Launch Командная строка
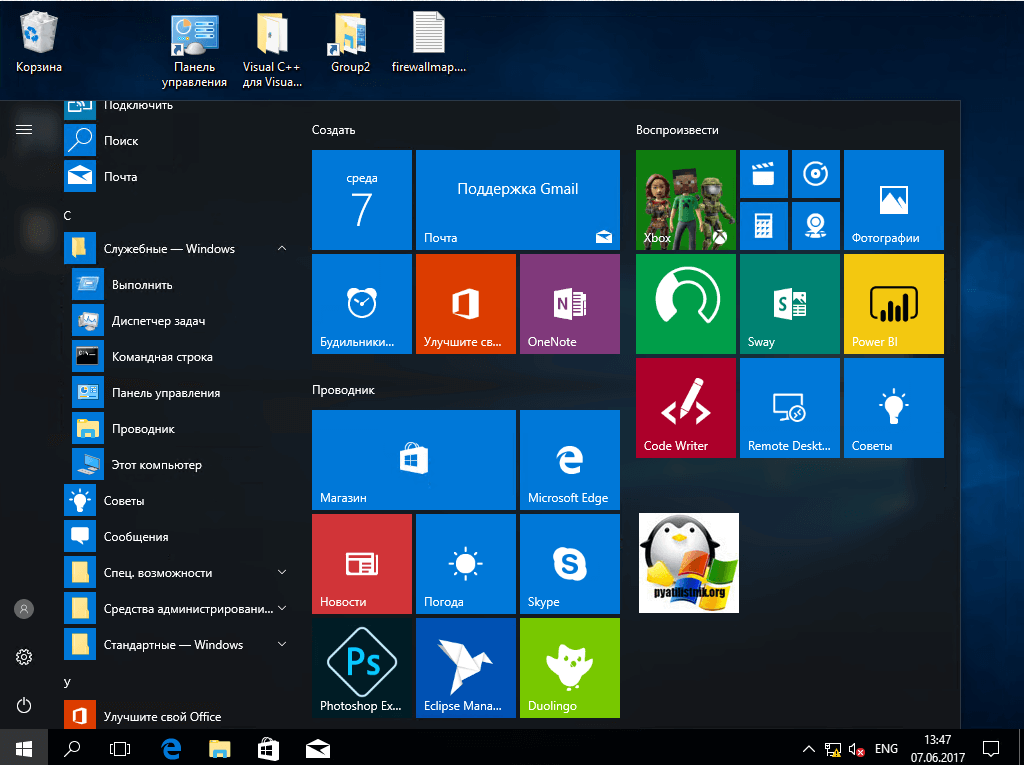The height and width of the screenshot is (765, 1024). pyautogui.click(x=182, y=356)
